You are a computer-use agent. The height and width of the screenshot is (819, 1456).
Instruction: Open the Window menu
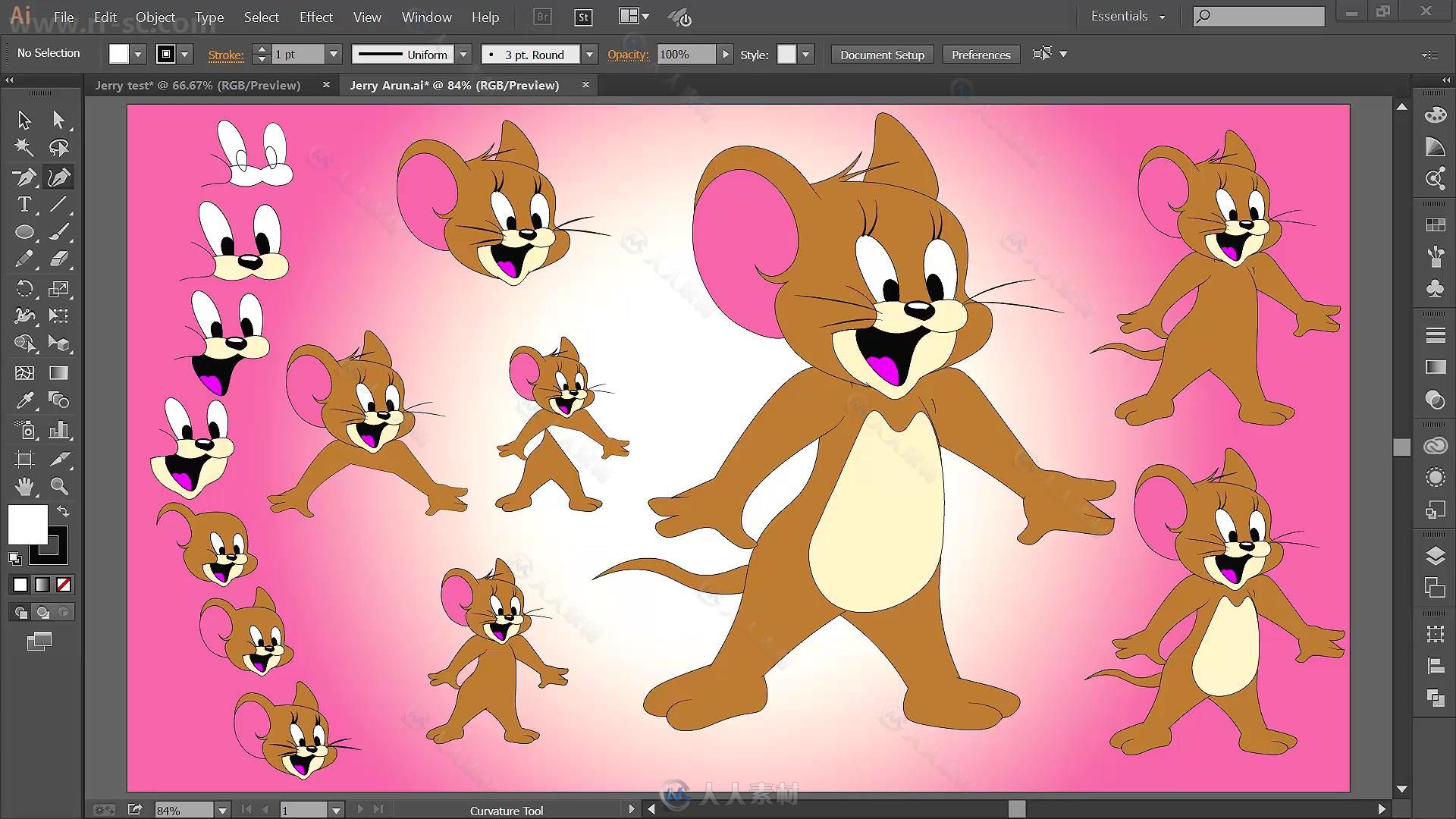pyautogui.click(x=427, y=17)
